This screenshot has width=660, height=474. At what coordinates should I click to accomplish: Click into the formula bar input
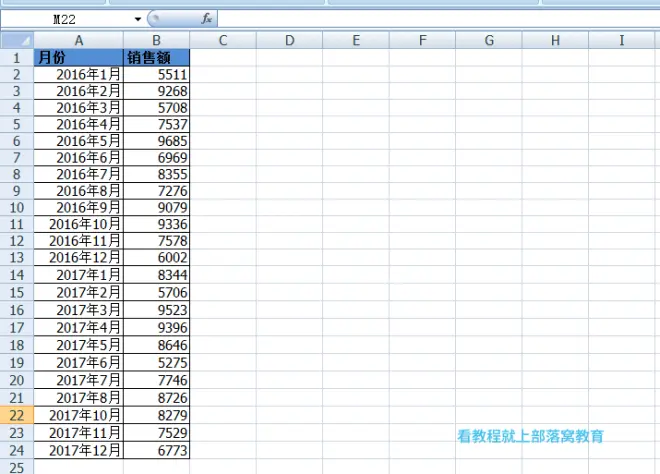(x=439, y=19)
